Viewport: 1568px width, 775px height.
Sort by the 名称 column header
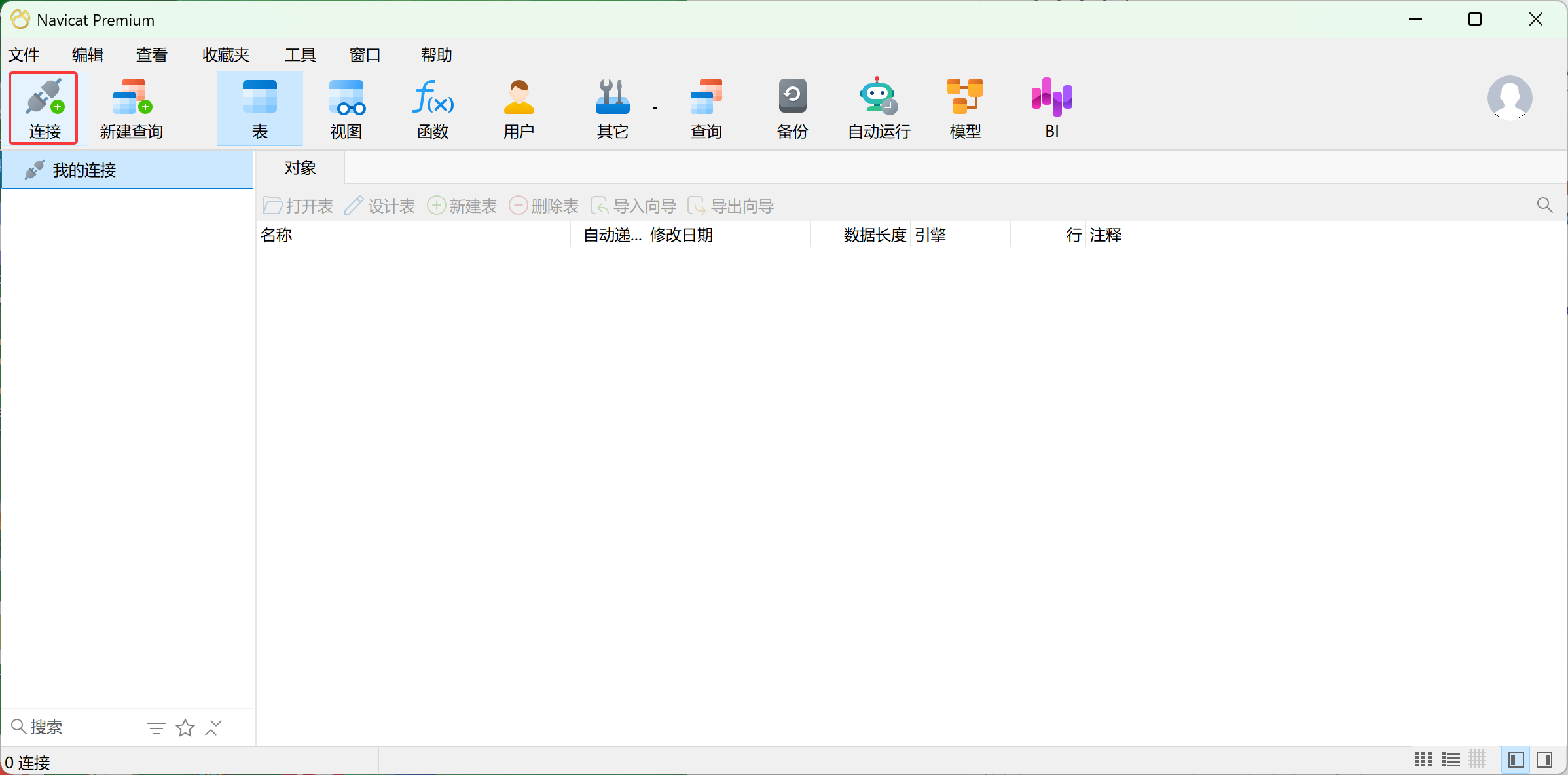(413, 235)
